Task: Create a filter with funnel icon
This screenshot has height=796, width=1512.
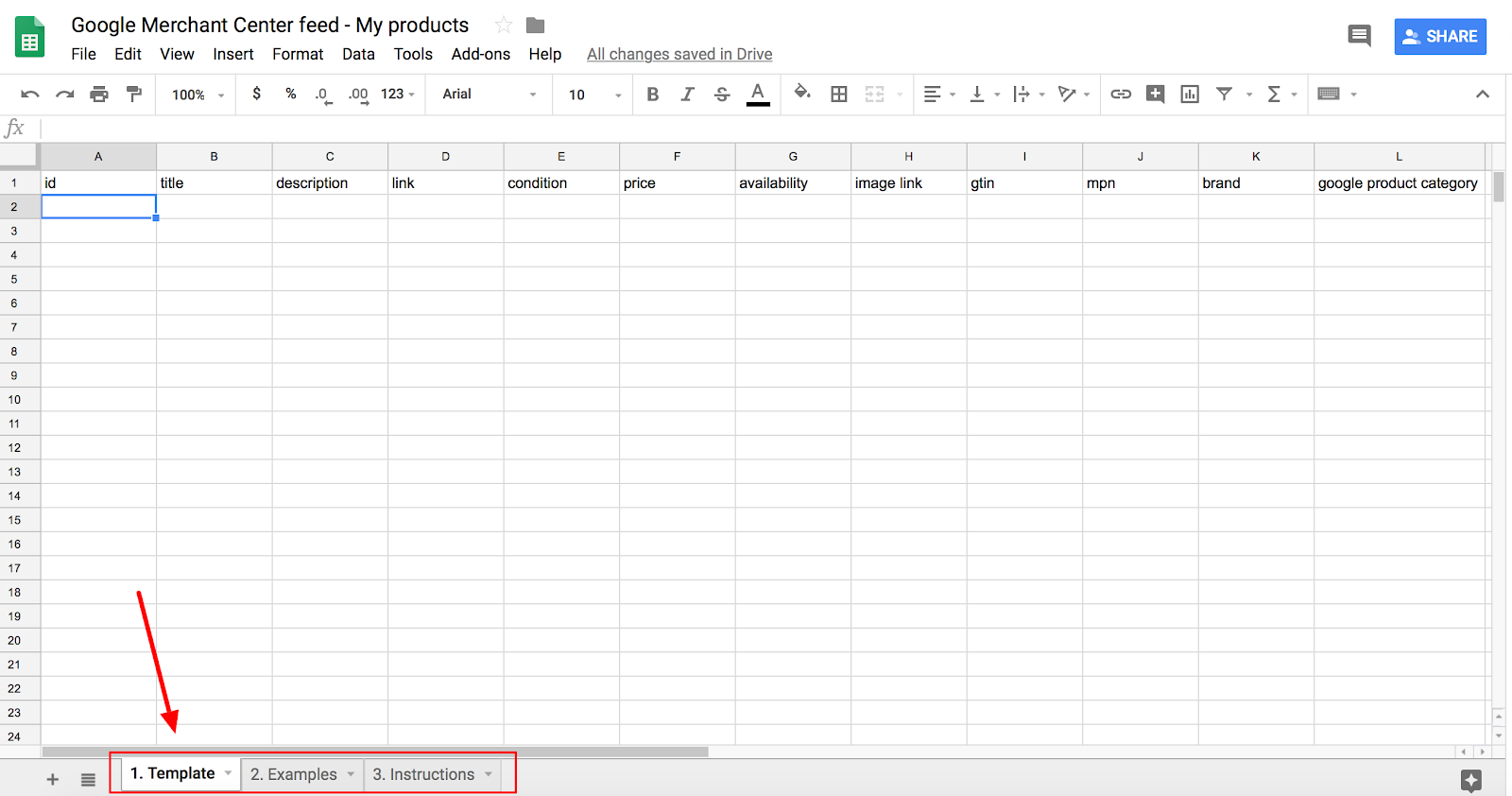Action: pyautogui.click(x=1225, y=94)
